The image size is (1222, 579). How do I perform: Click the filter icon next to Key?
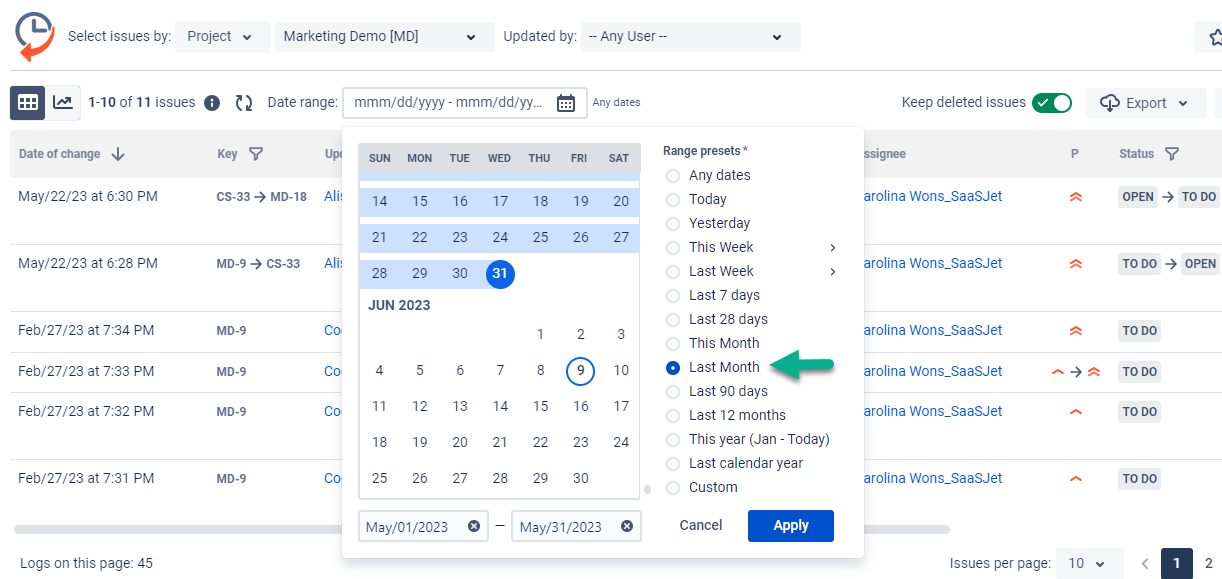[256, 154]
